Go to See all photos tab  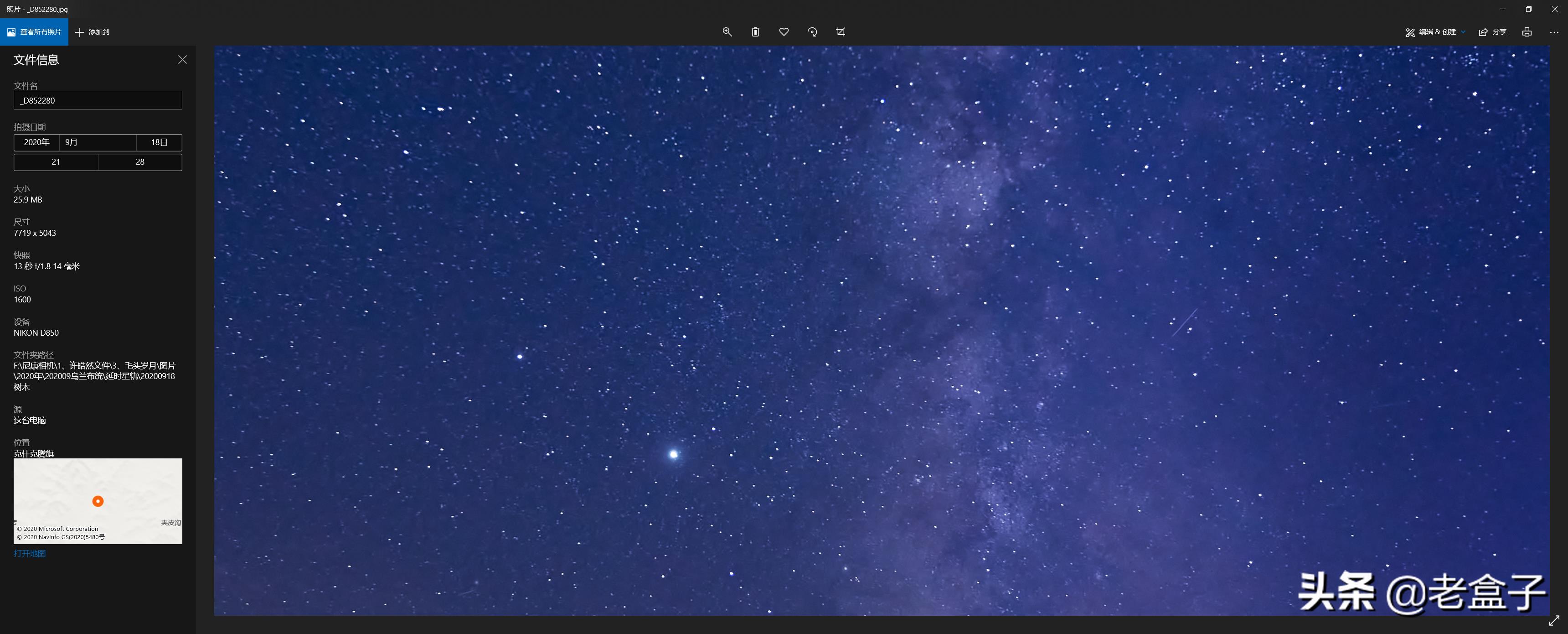pyautogui.click(x=34, y=31)
